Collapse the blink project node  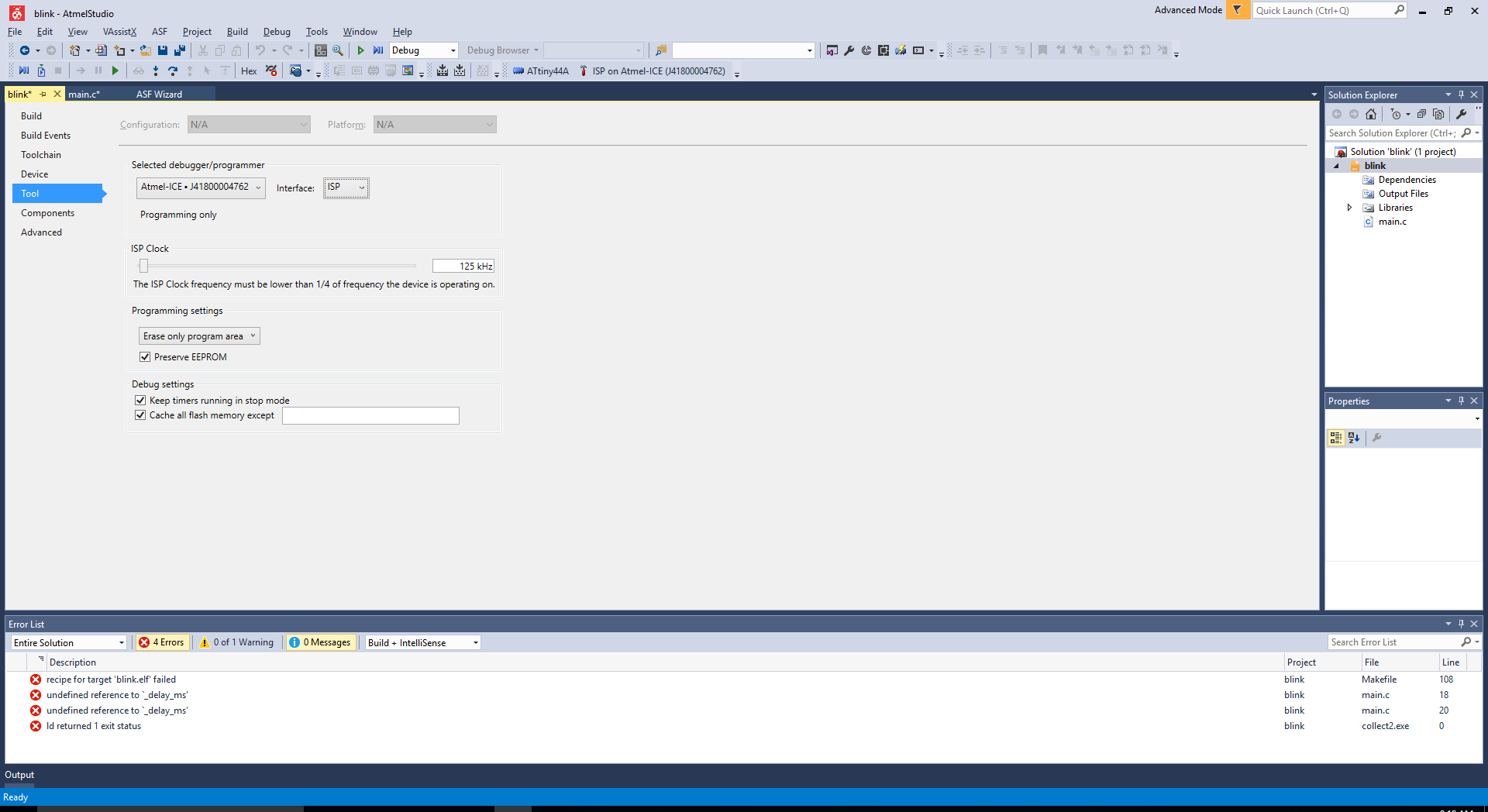click(1336, 166)
